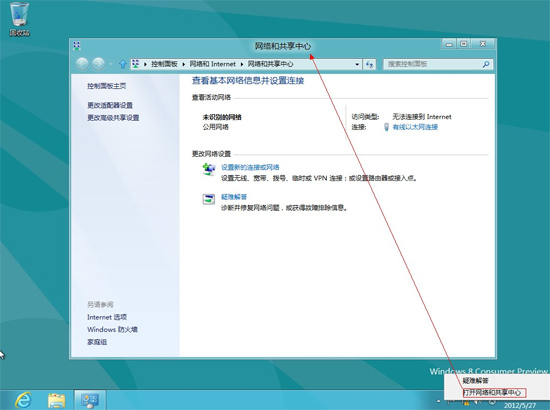
Task: Click the icon beside 设置新的连接或网络
Action: coord(209,169)
